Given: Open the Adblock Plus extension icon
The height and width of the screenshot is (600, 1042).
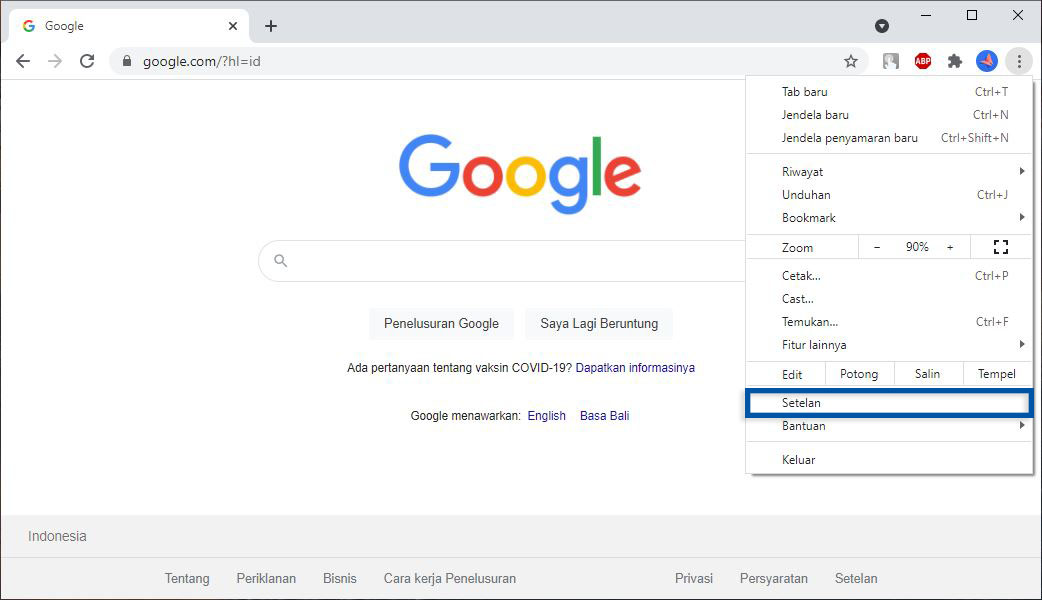Looking at the screenshot, I should 922,61.
